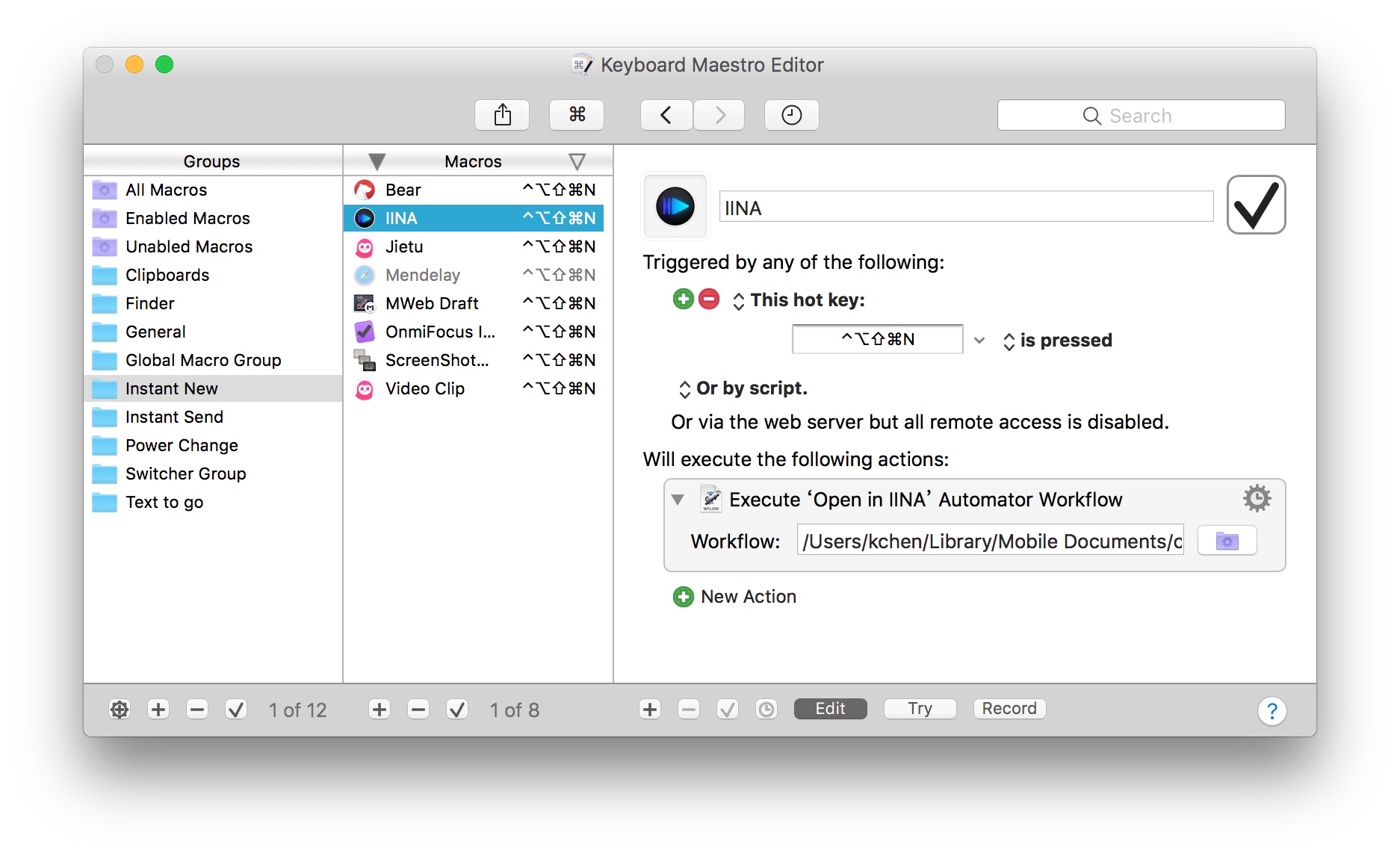Click the Try button
The height and width of the screenshot is (856, 1400).
pos(920,709)
